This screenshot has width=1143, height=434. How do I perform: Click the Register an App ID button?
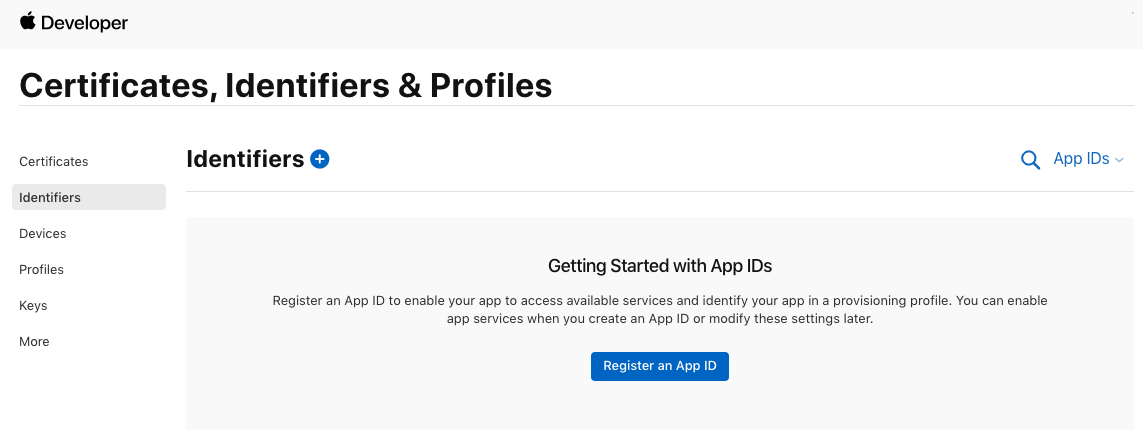point(660,366)
